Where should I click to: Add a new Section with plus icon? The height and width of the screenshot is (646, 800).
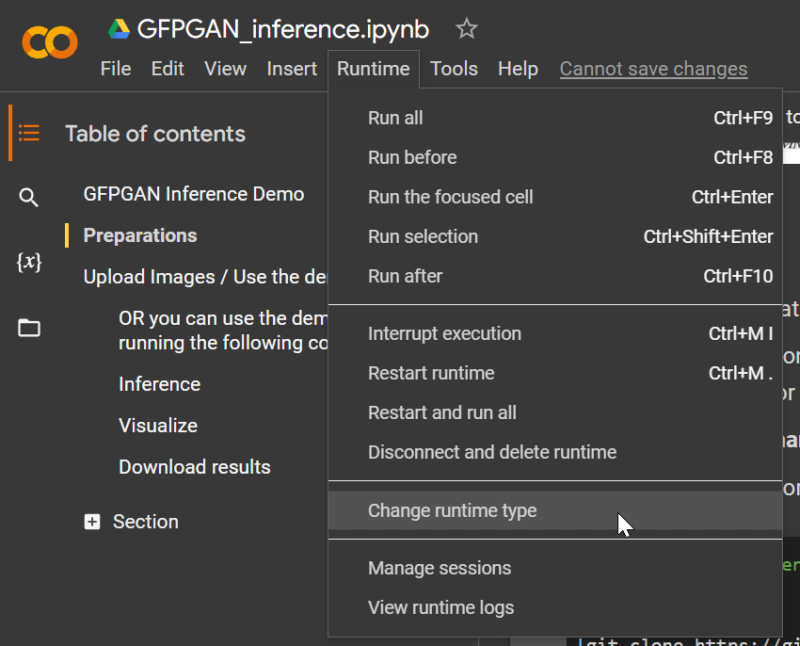[92, 521]
